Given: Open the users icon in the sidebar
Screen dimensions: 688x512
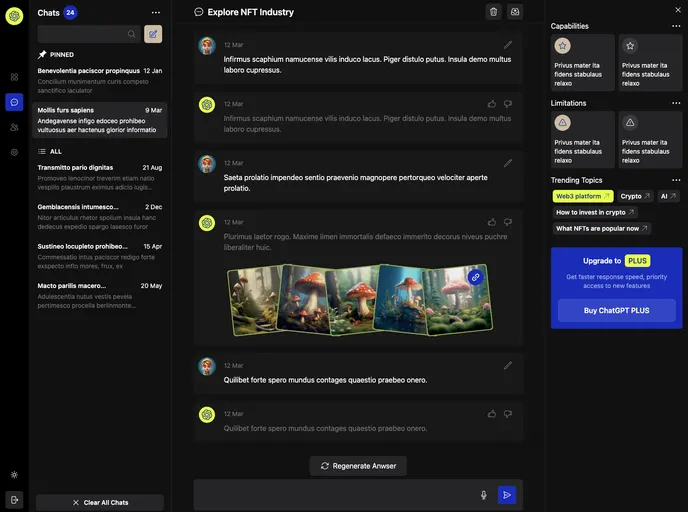Looking at the screenshot, I should (14, 127).
